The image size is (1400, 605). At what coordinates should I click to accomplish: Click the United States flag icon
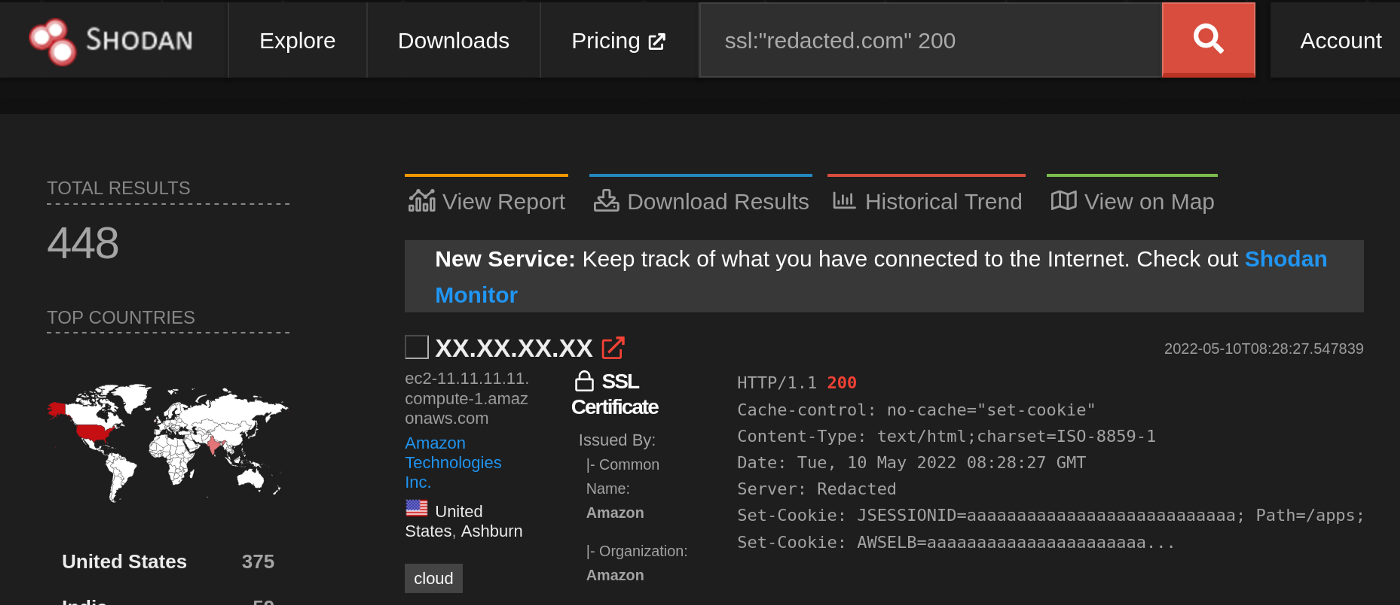[x=416, y=509]
